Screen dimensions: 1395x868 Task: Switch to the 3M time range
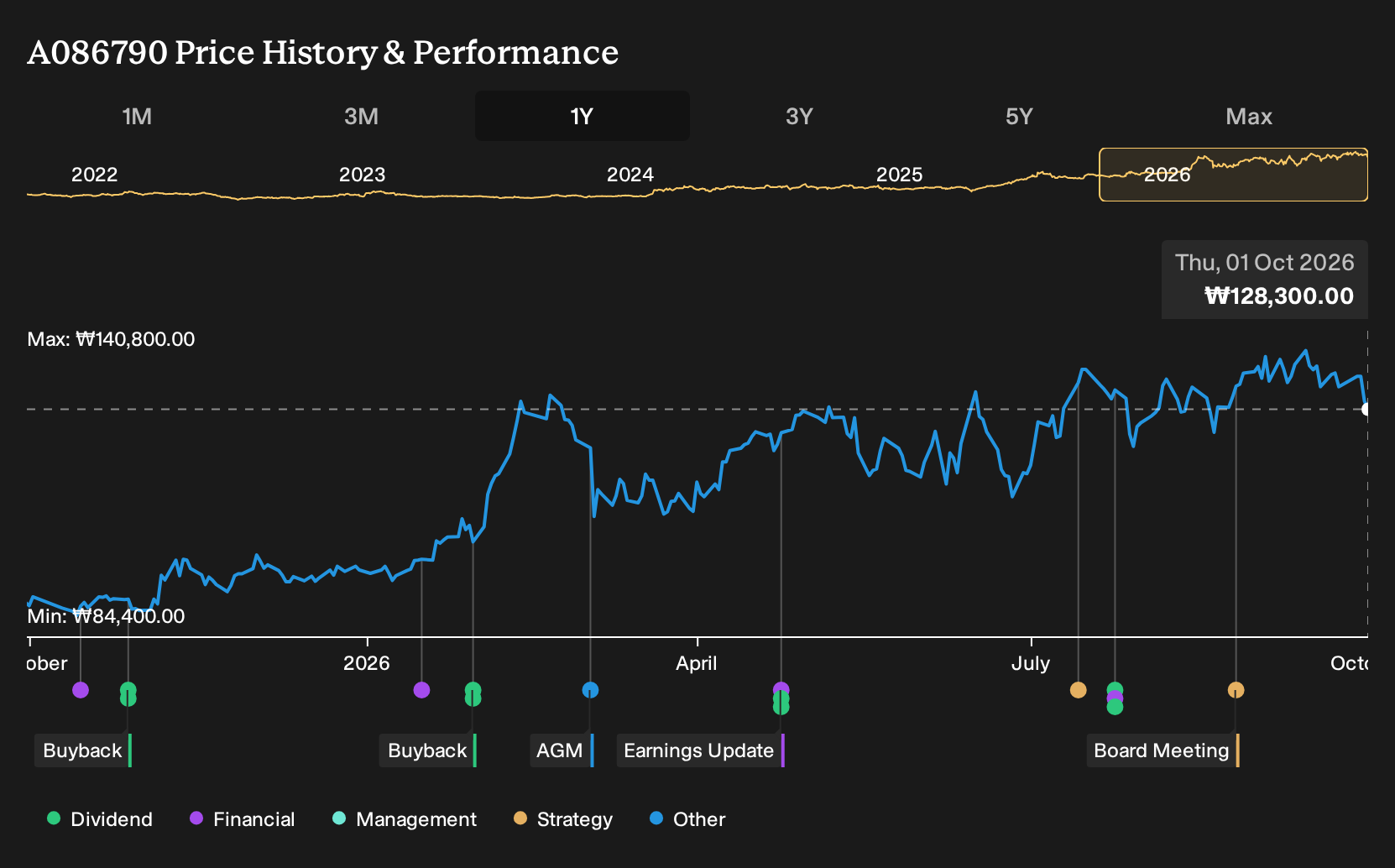[361, 116]
